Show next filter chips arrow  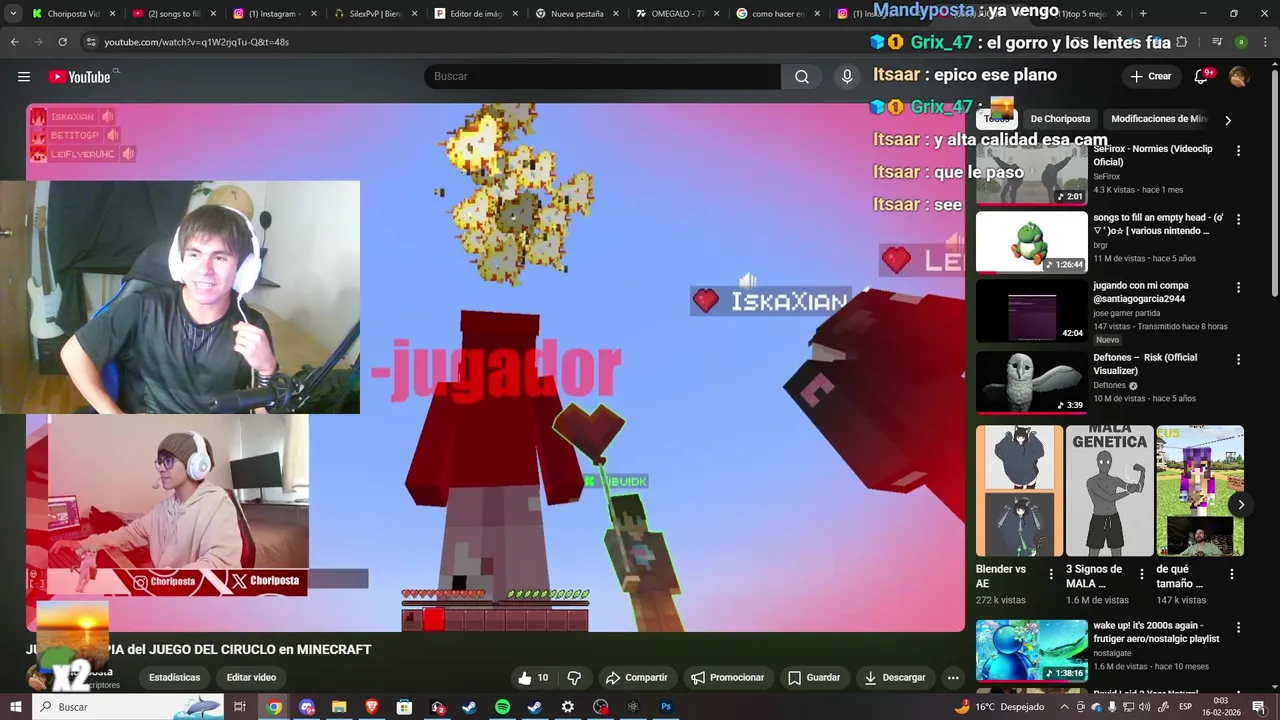point(1228,120)
